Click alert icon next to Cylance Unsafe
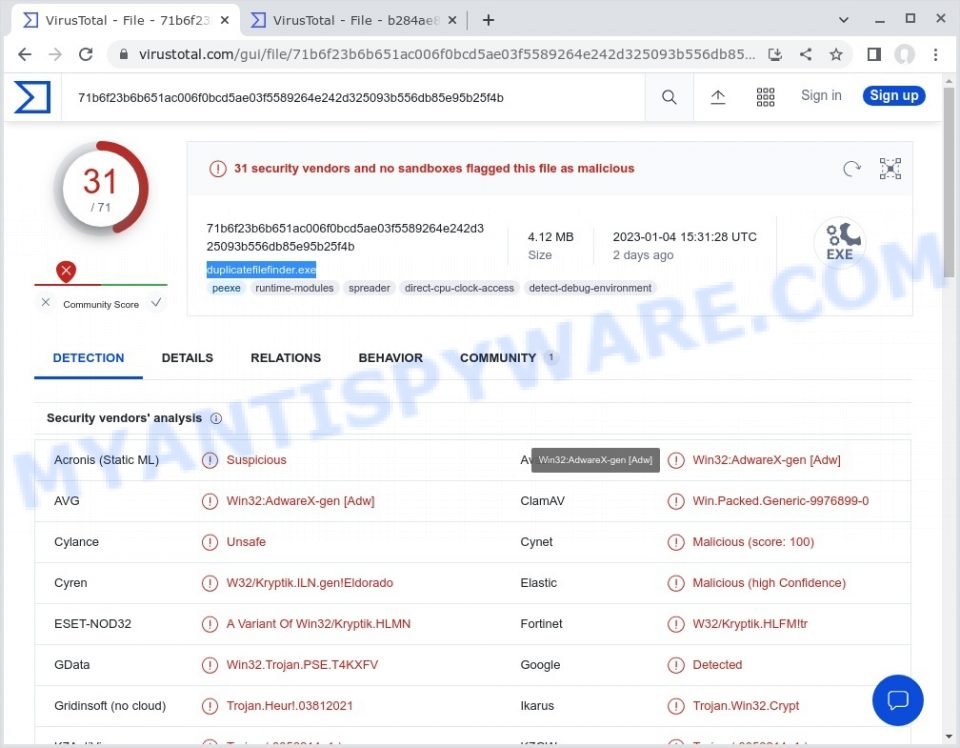The image size is (960, 748). (209, 542)
